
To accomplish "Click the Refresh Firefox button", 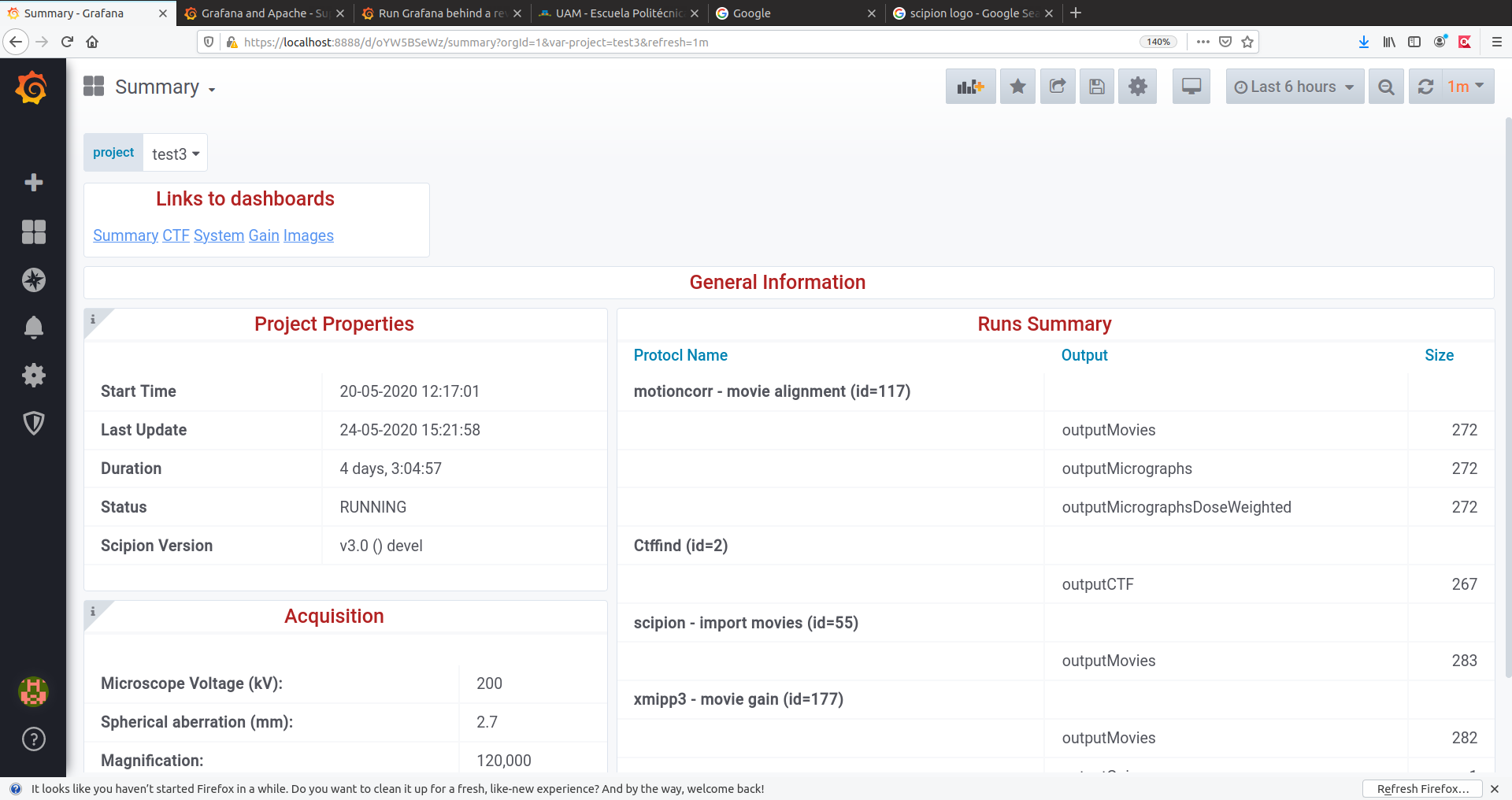I will coord(1422,788).
